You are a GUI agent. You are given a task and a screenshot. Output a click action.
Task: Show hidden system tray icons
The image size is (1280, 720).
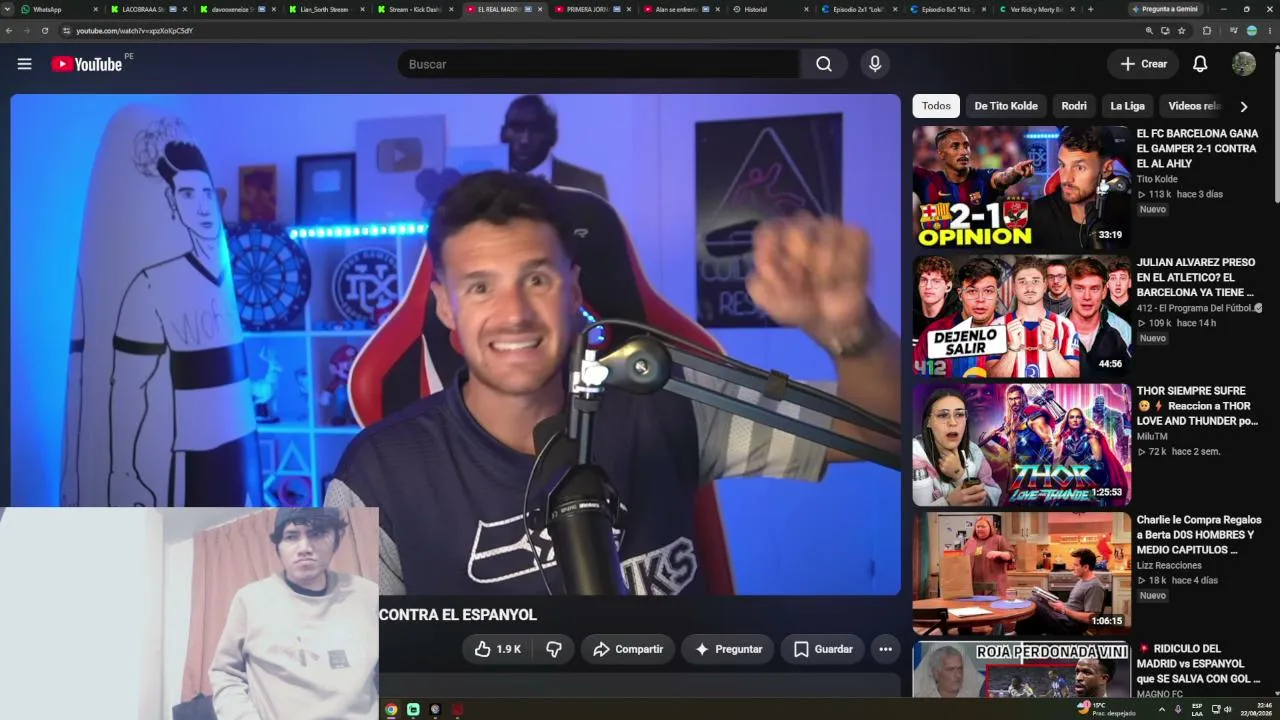[x=1161, y=709]
